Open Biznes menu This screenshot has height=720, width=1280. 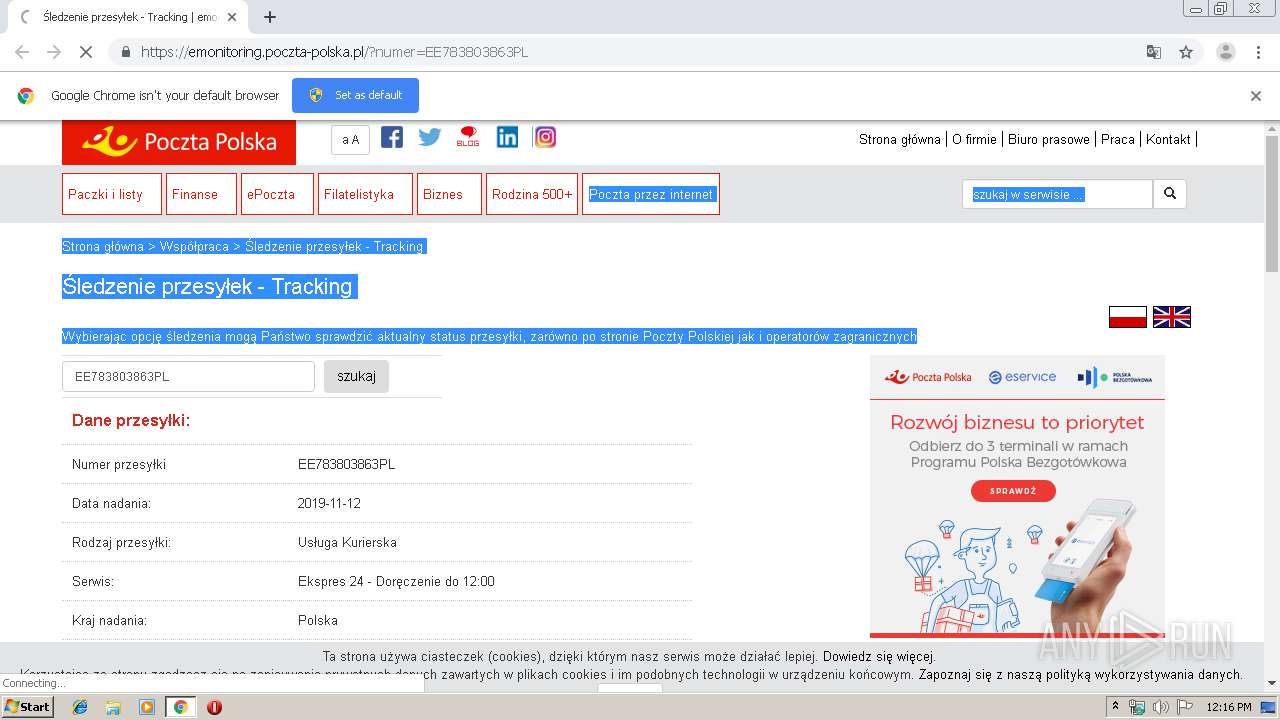tap(450, 194)
